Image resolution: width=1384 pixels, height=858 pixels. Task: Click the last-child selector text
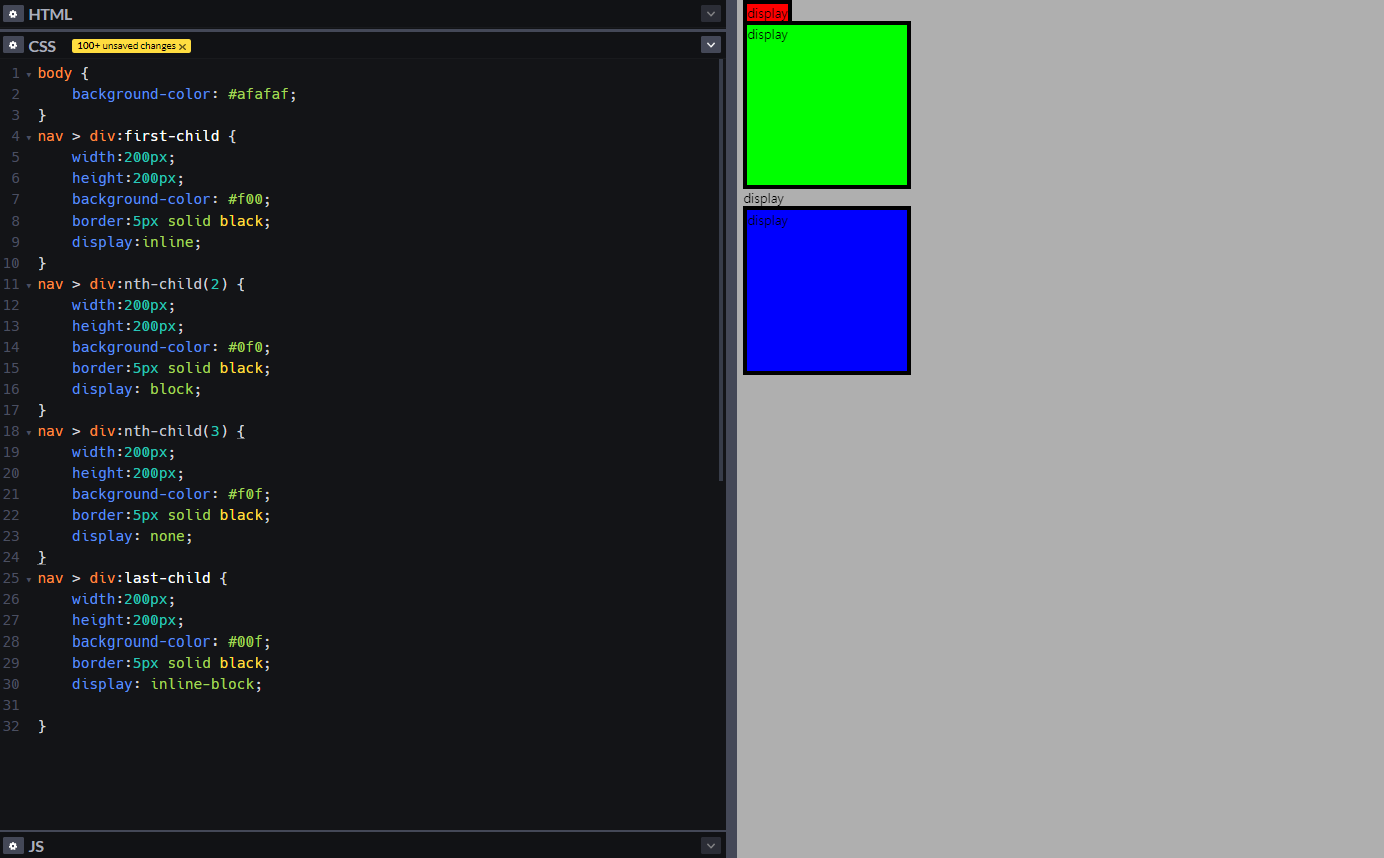pyautogui.click(x=168, y=578)
